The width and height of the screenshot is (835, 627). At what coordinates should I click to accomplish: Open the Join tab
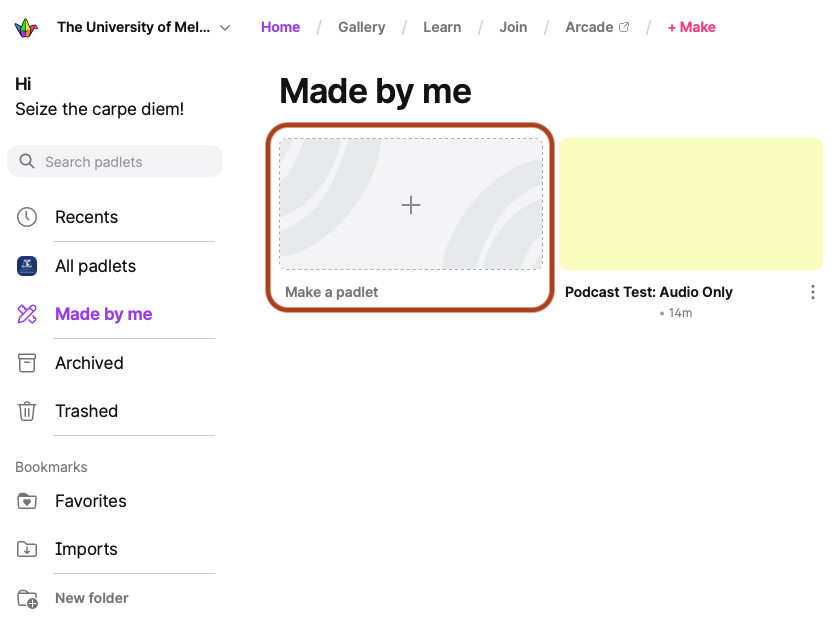[513, 27]
